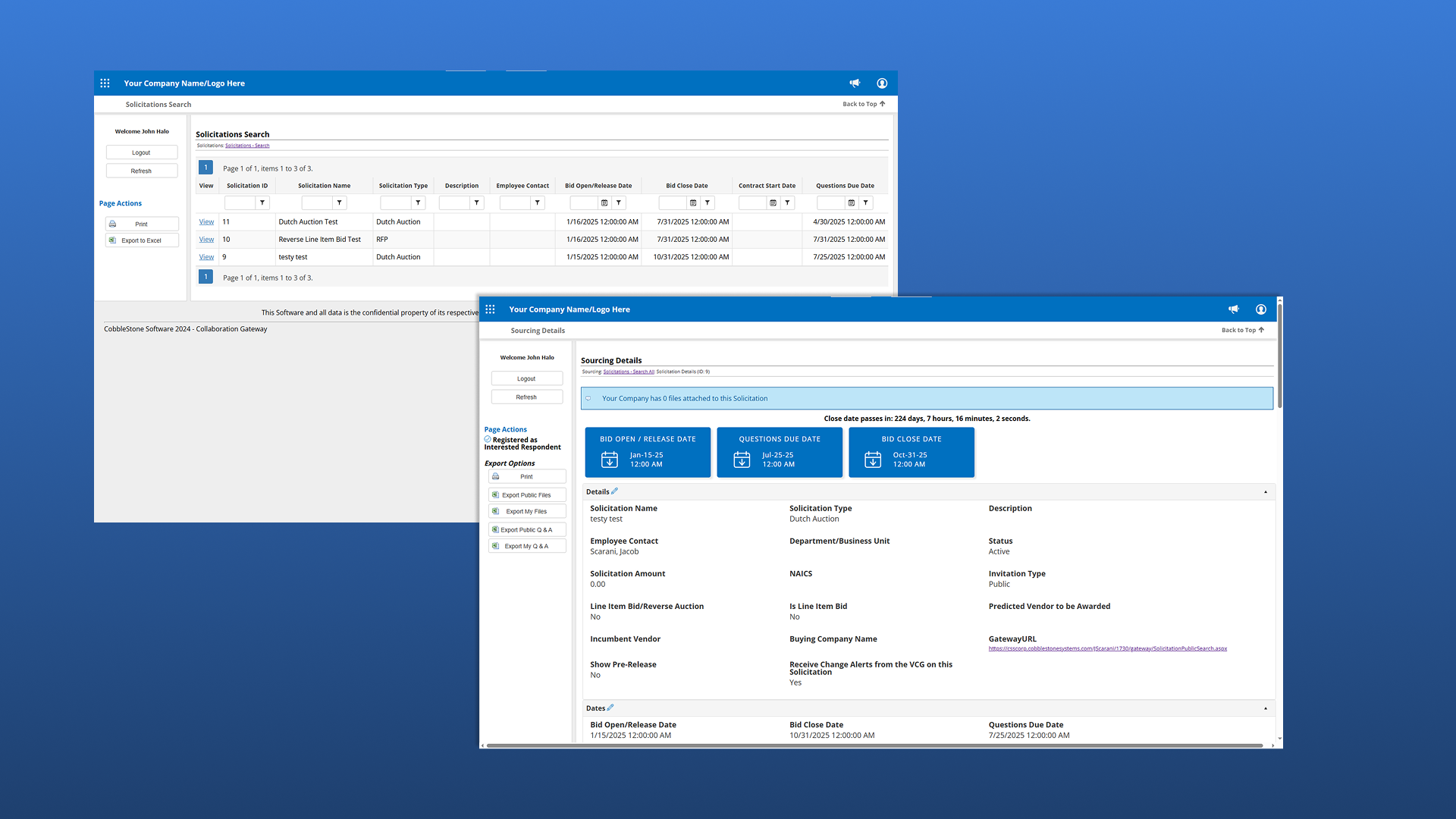
Task: Click Solicitation Name filter input field
Action: click(x=317, y=203)
